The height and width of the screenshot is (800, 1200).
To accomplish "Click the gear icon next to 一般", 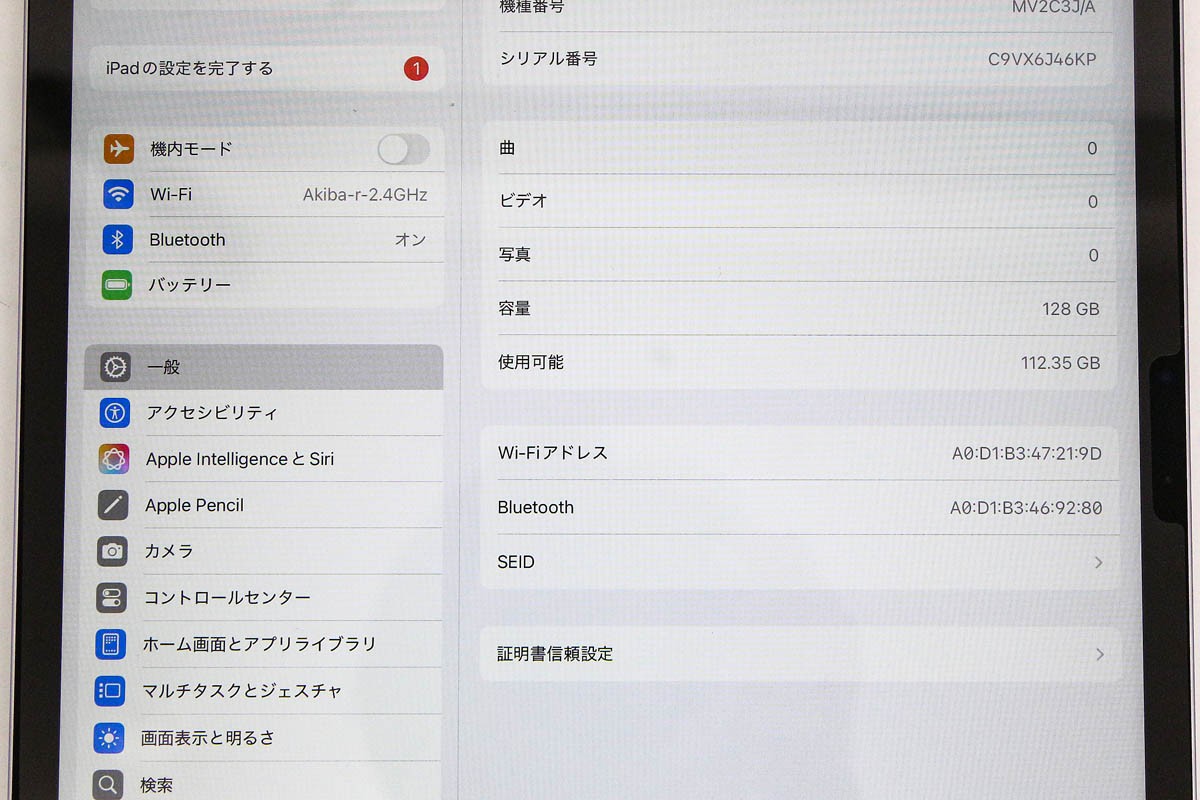I will click(x=113, y=367).
